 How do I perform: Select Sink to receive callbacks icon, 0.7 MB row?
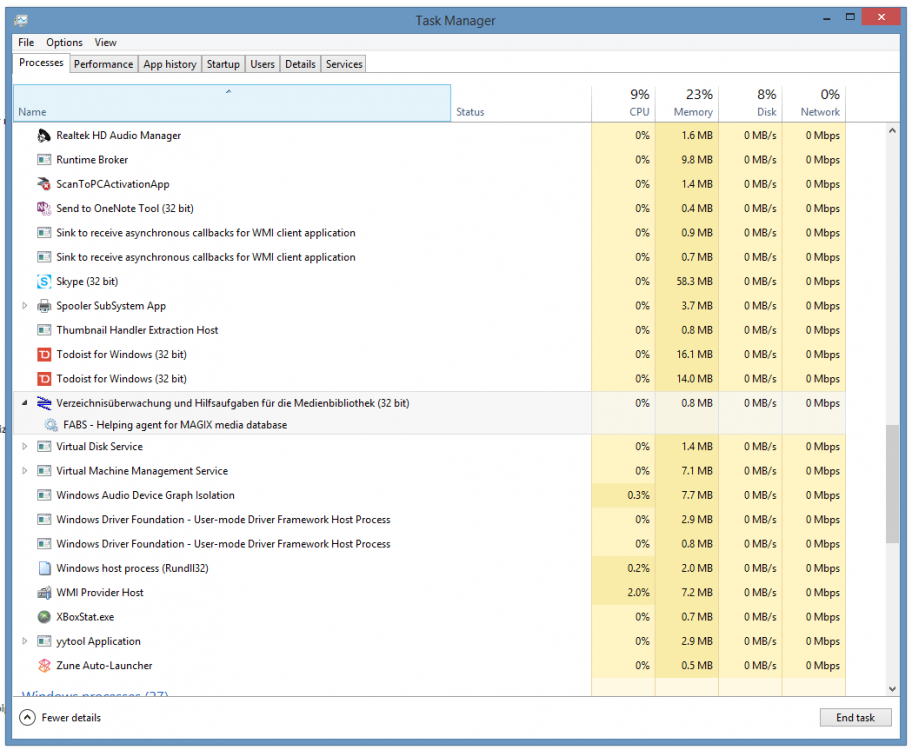(44, 257)
